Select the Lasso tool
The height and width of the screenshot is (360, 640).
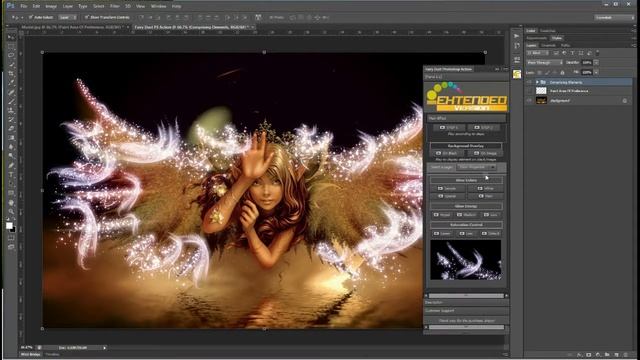point(11,56)
